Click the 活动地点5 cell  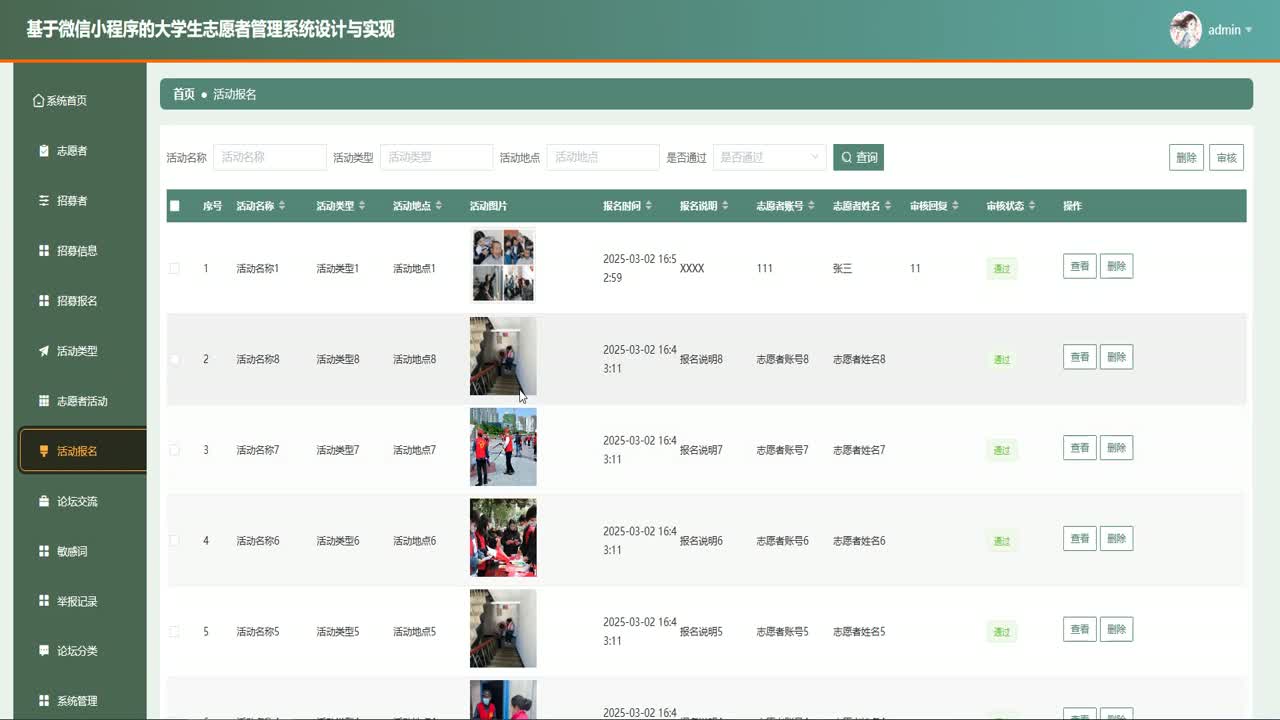[414, 632]
